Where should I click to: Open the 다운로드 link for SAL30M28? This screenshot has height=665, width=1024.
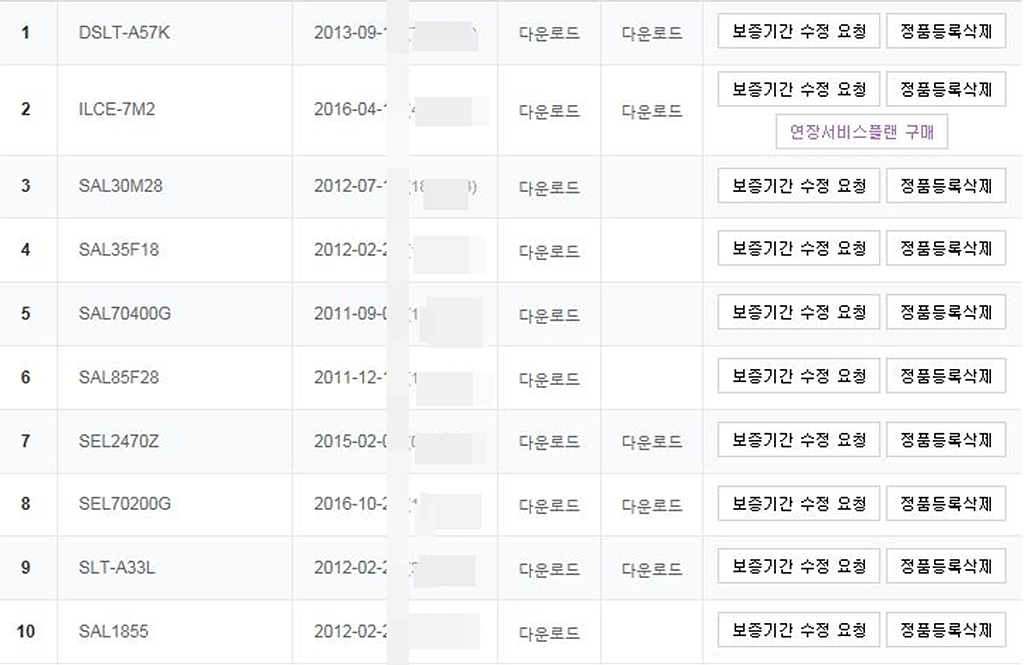tap(549, 188)
